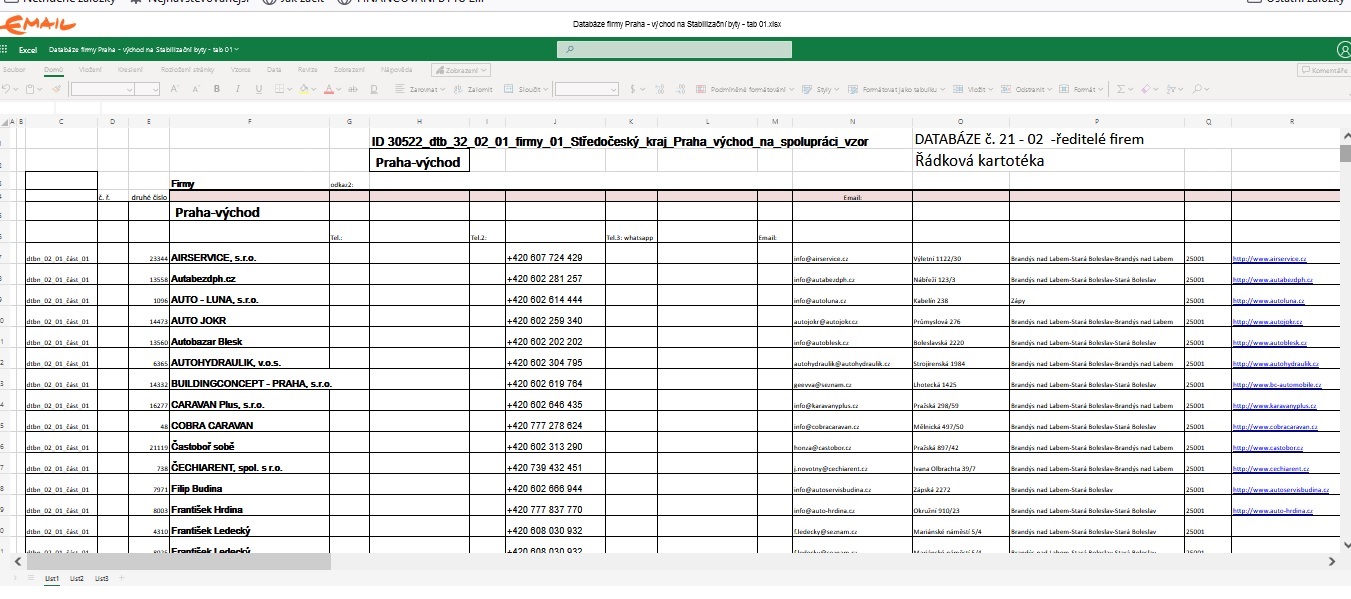Click the Vložit insert cells button
Image resolution: width=1351 pixels, height=599 pixels.
(972, 89)
